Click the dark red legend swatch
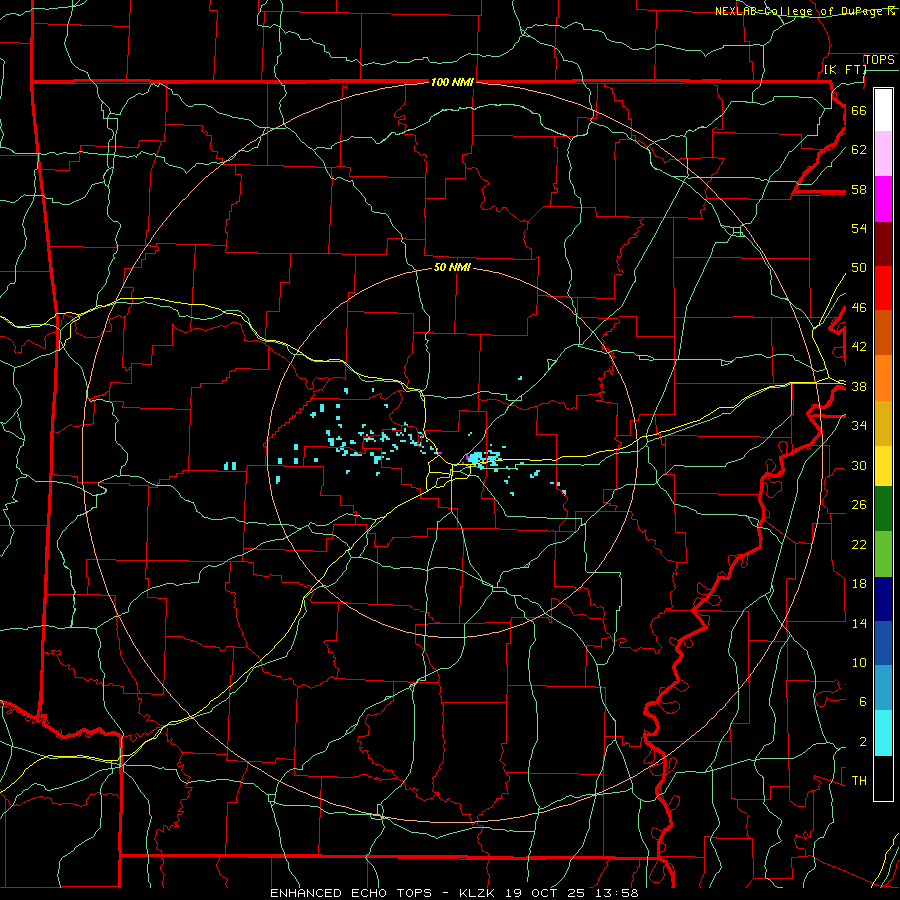900x900 pixels. 883,244
